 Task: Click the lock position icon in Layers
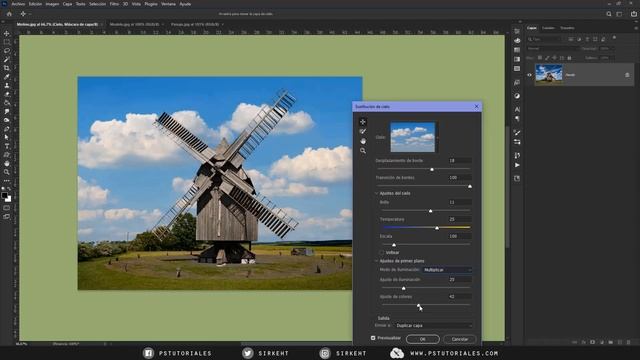554,58
